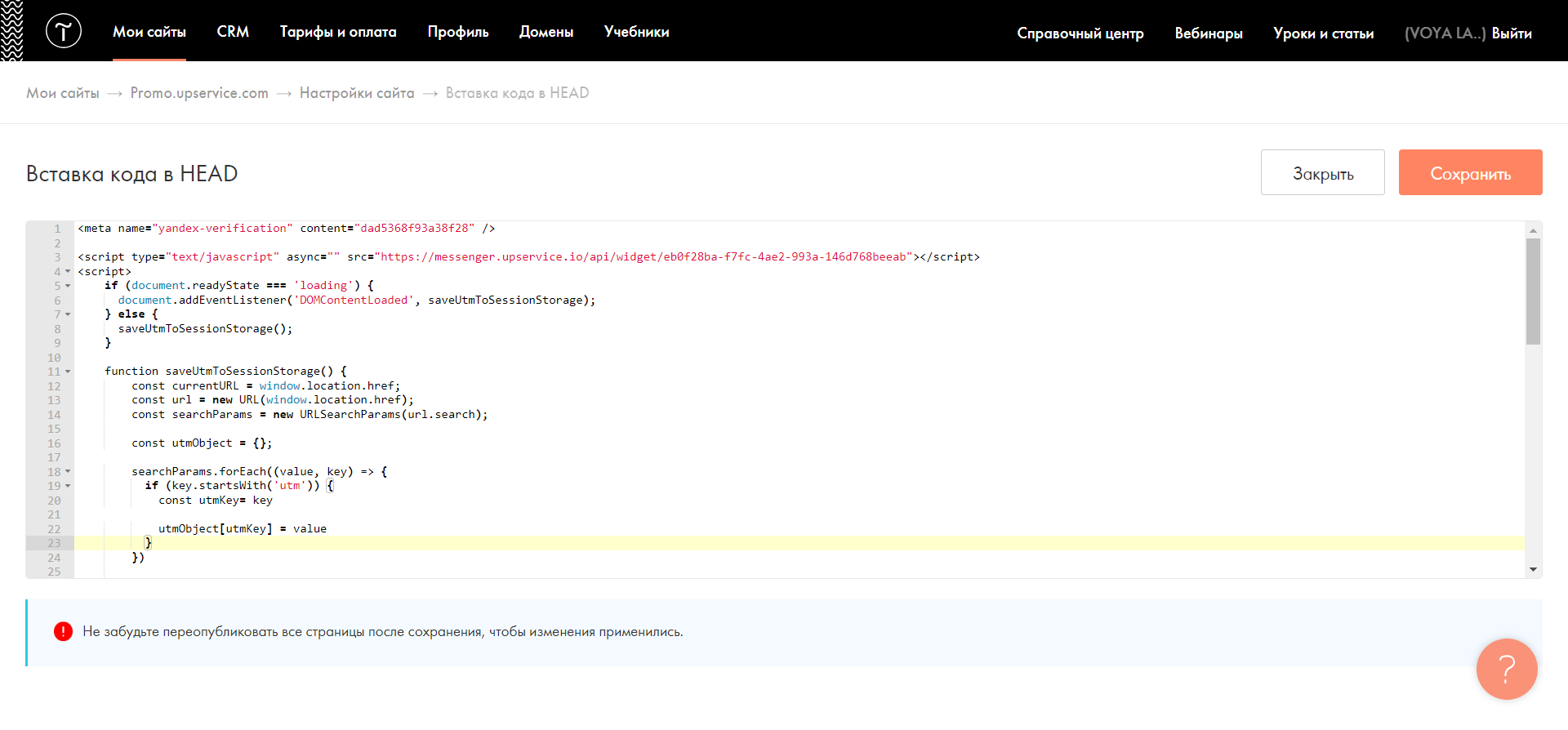Collapse the fold arrow at line 11

[68, 372]
